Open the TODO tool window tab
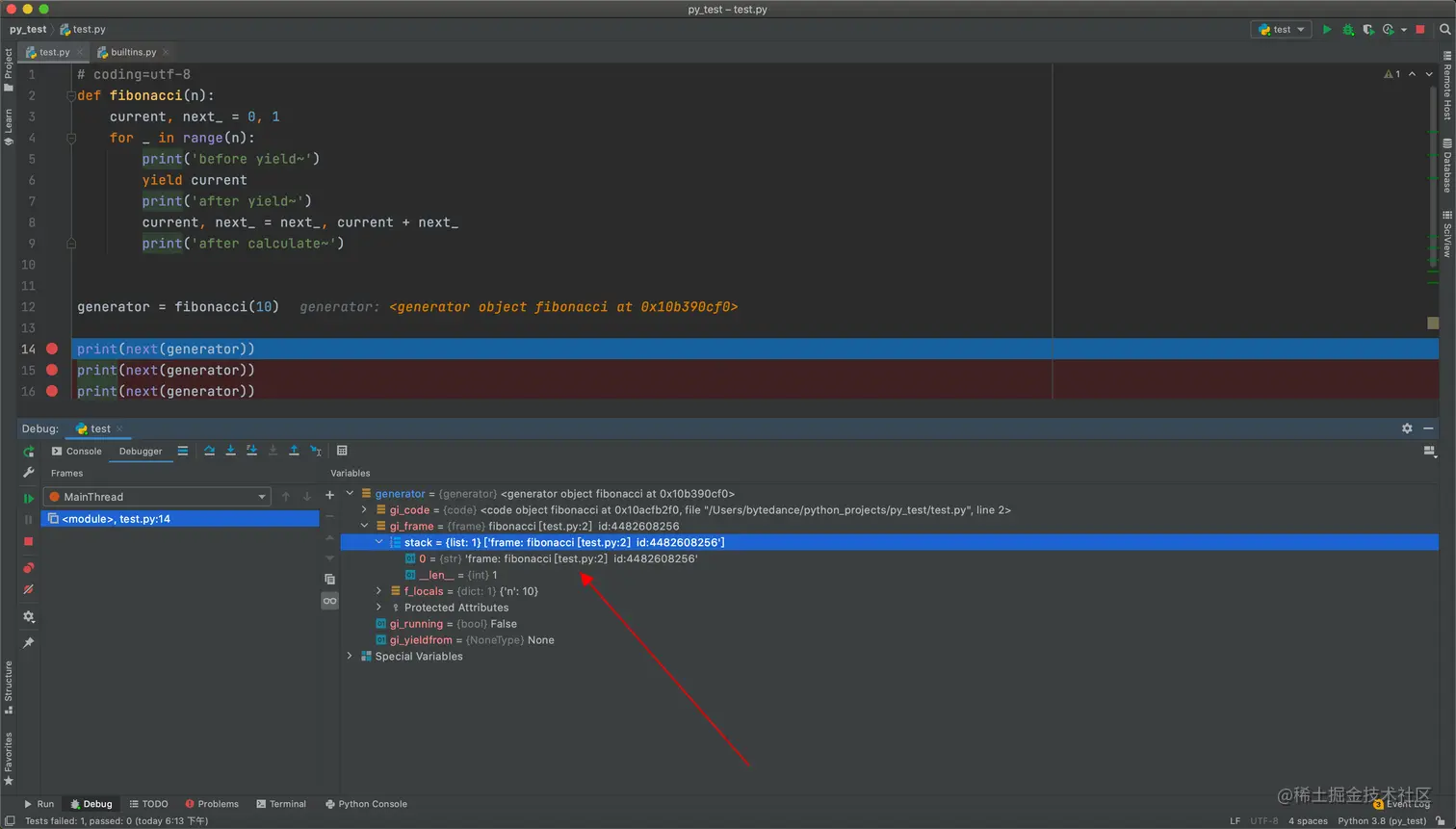The width and height of the screenshot is (1456, 829). point(148,804)
